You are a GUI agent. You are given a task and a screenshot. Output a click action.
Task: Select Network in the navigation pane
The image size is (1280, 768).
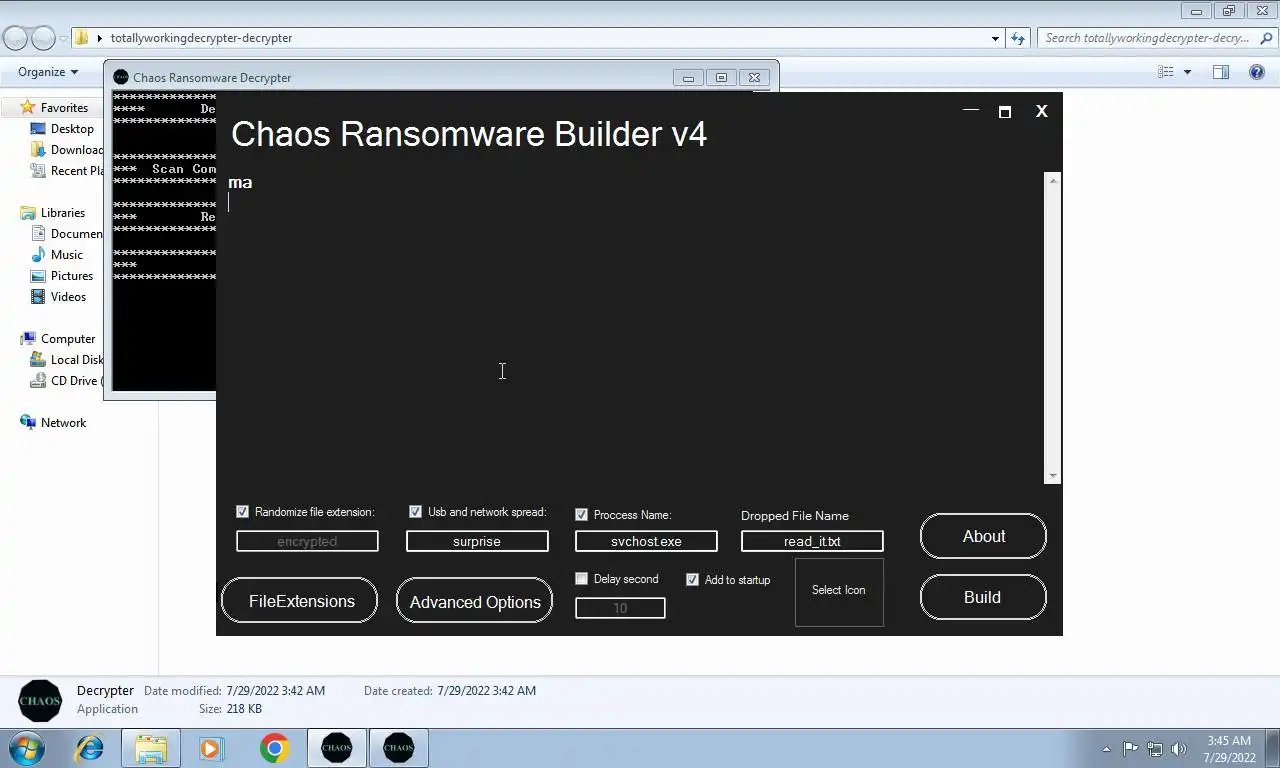click(x=63, y=423)
